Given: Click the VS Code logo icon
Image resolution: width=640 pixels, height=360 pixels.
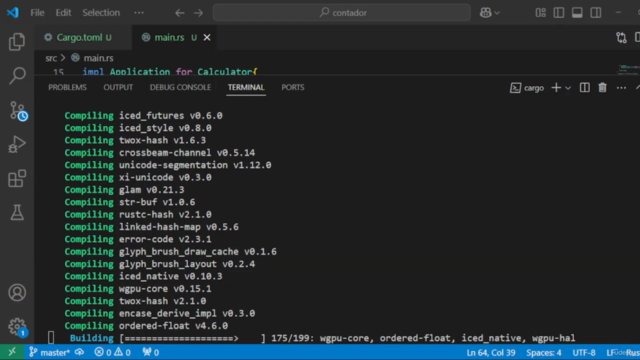Looking at the screenshot, I should pos(13,13).
